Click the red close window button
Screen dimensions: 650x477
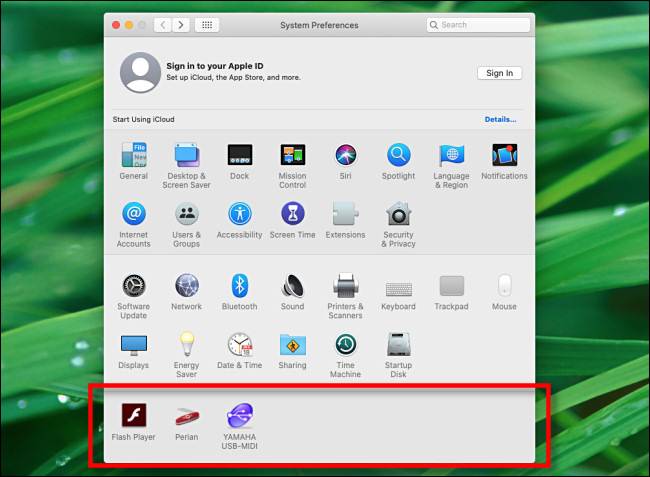[116, 25]
